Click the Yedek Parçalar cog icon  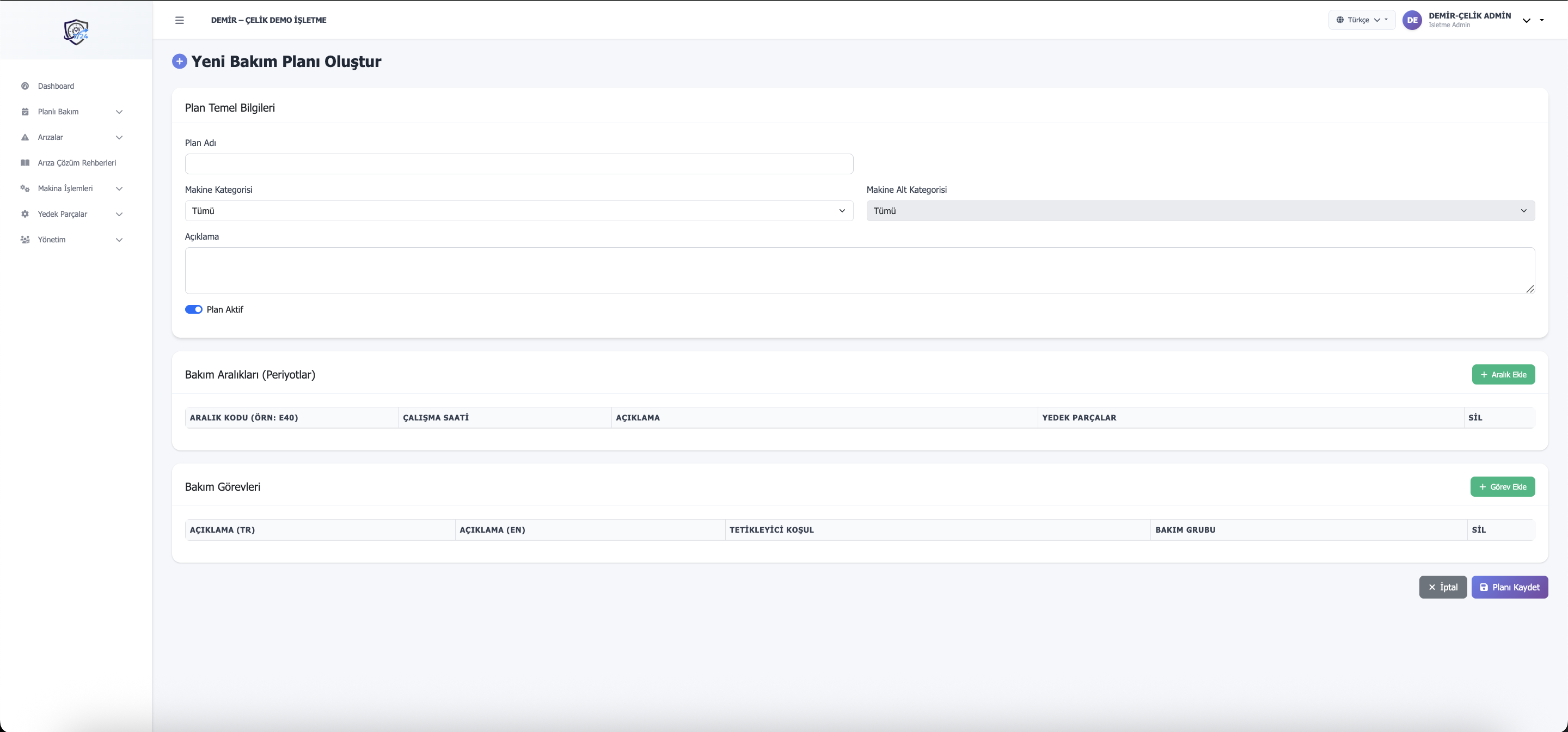click(25, 213)
